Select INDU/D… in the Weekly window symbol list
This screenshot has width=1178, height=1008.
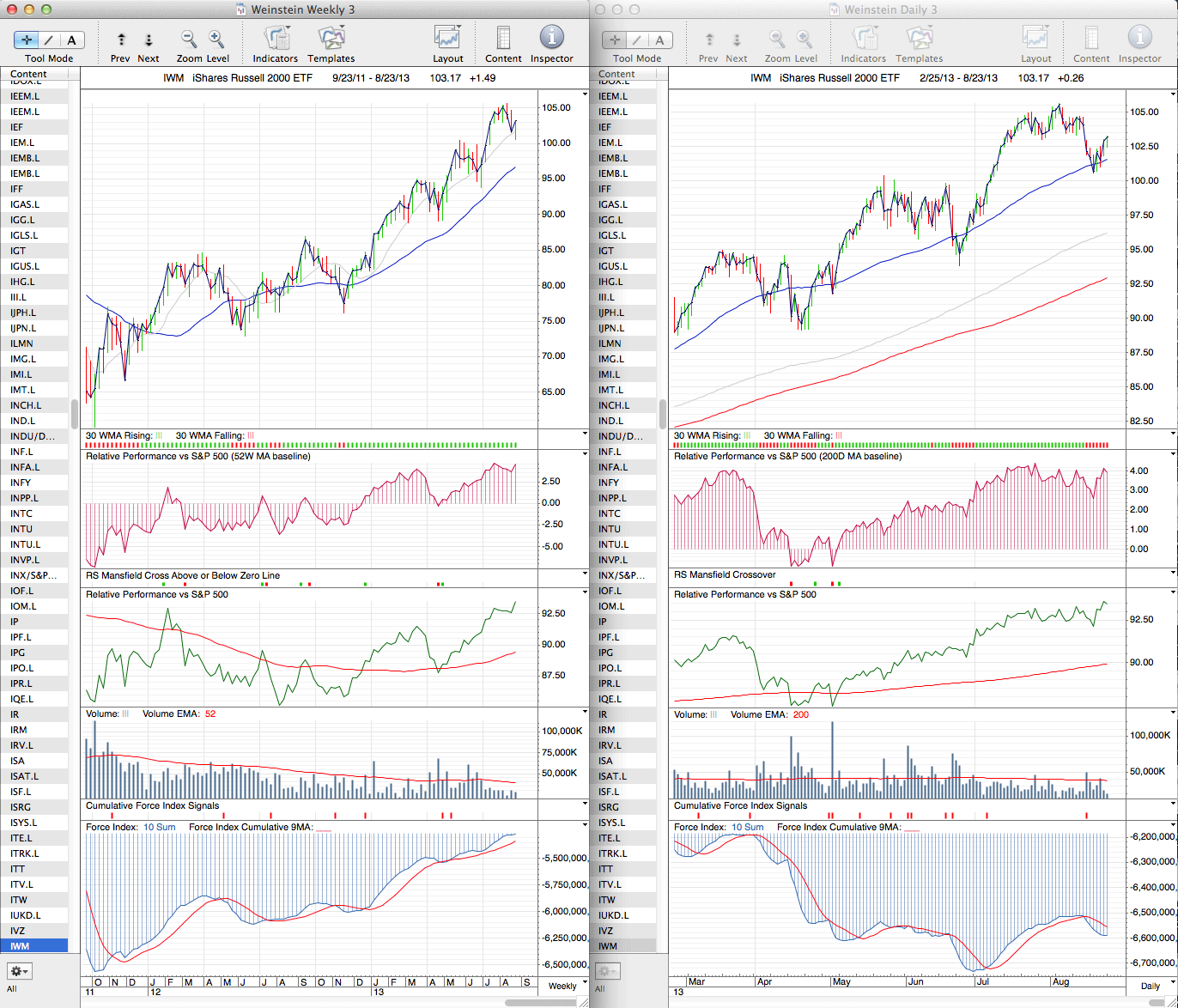pos(34,436)
